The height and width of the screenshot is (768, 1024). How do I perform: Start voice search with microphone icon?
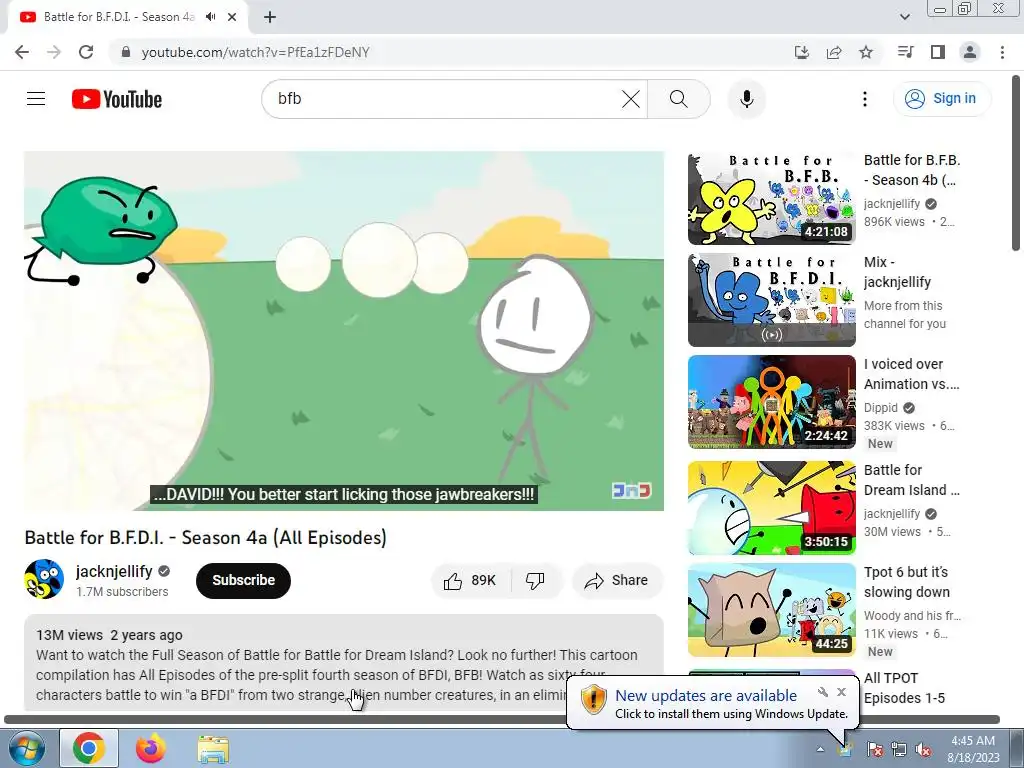pyautogui.click(x=746, y=99)
